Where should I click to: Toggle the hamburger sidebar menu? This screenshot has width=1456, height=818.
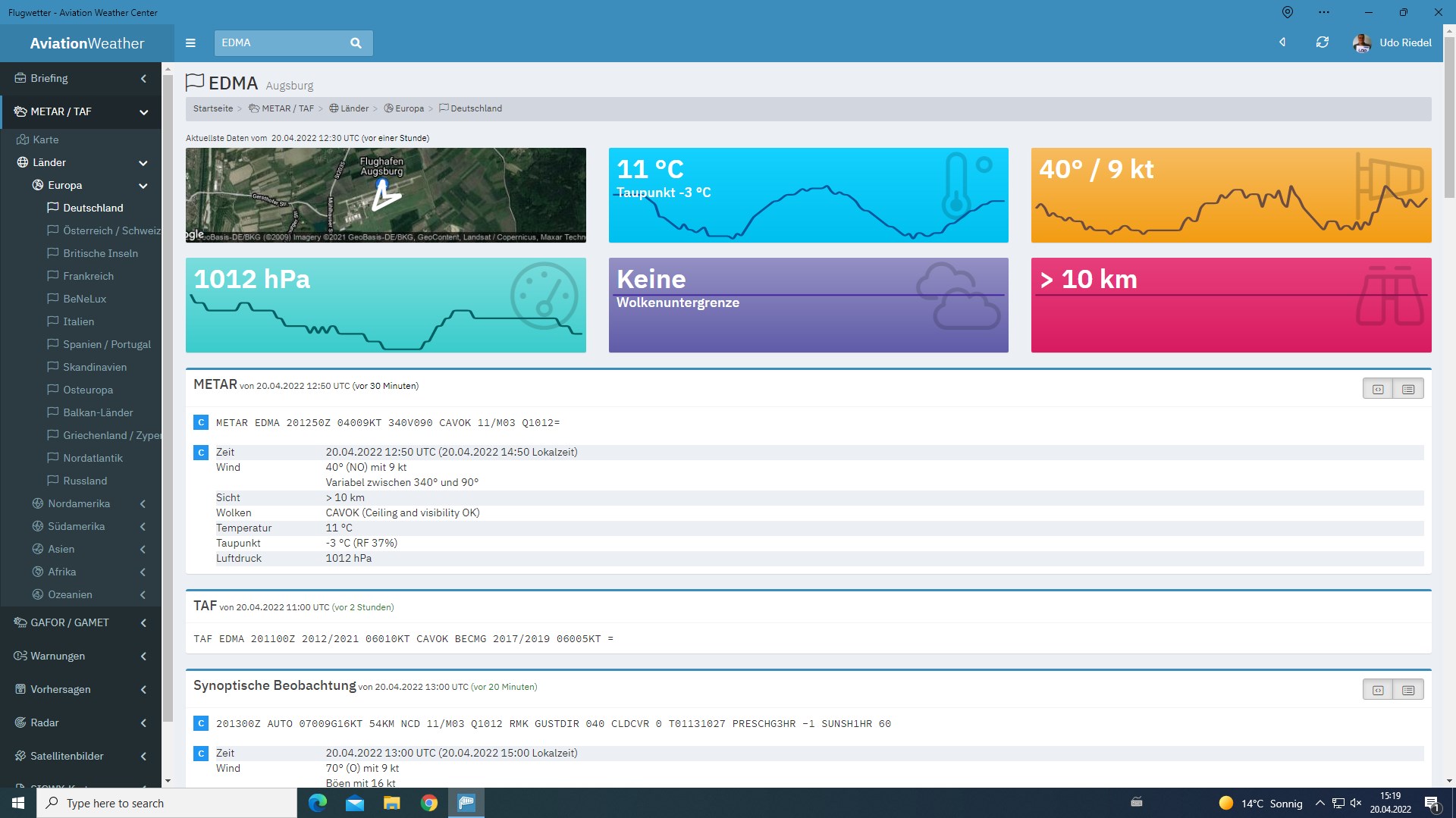pyautogui.click(x=190, y=43)
